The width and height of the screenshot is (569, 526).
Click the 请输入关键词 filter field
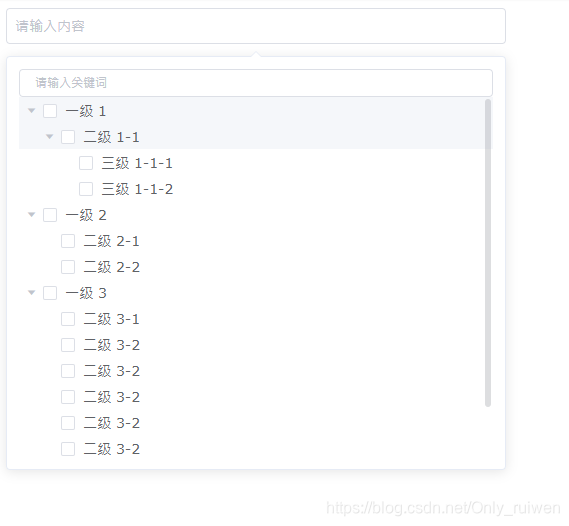click(x=256, y=83)
